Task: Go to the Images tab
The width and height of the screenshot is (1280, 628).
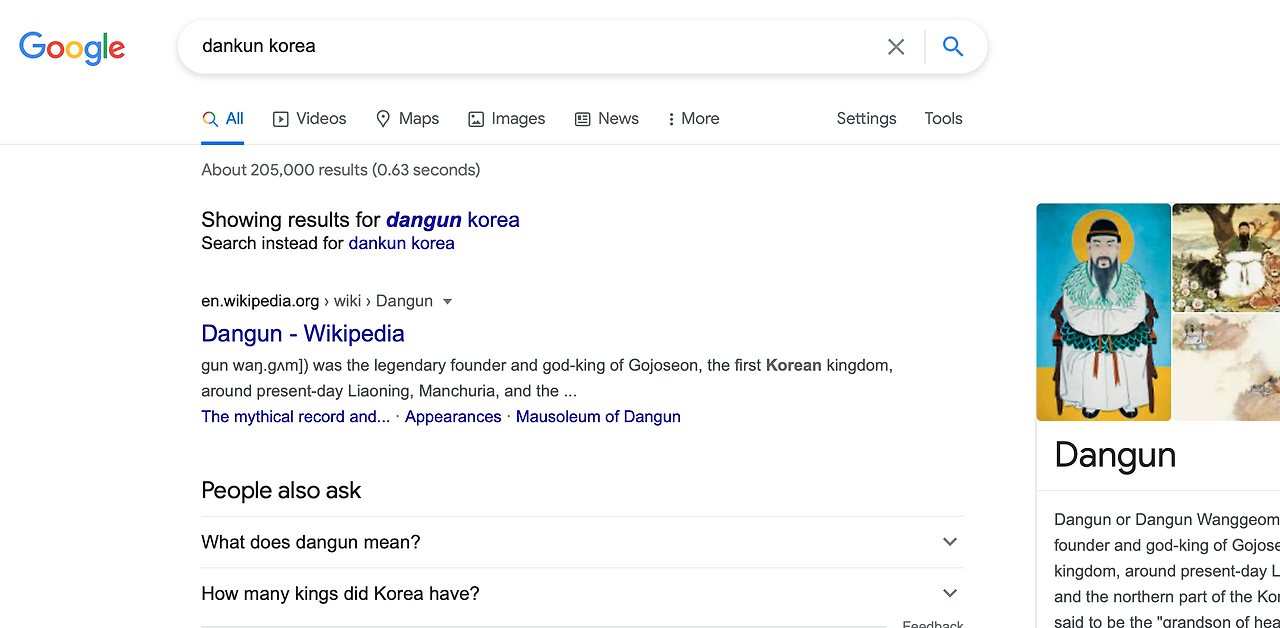Action: pos(506,118)
